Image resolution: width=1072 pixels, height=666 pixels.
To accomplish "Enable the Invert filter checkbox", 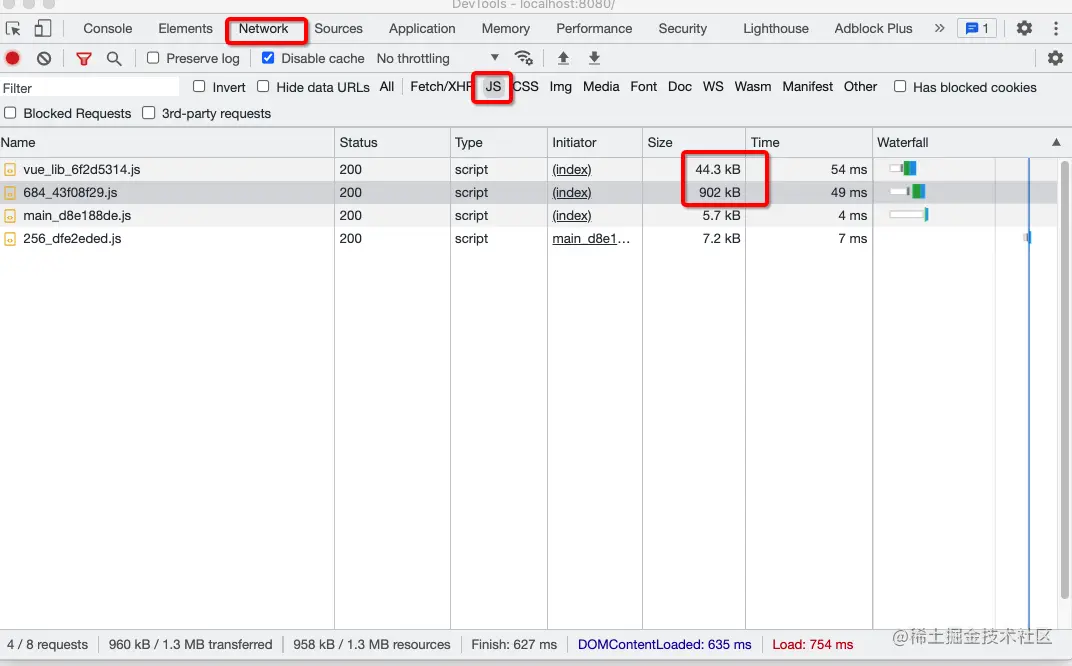I will [199, 86].
